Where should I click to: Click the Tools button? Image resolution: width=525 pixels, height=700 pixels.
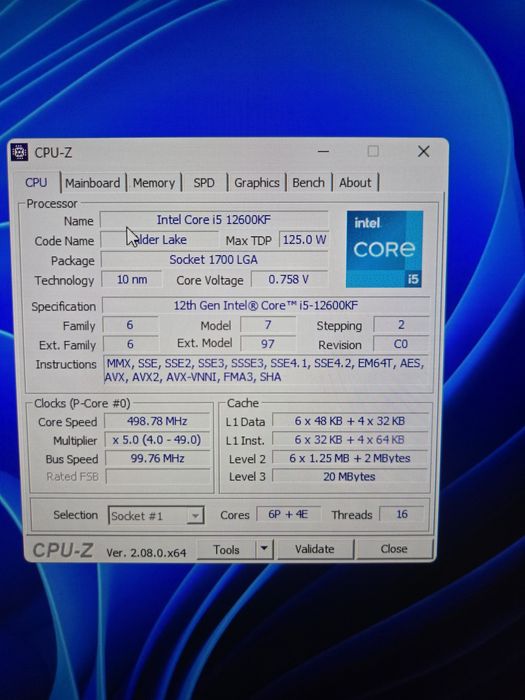pos(227,549)
